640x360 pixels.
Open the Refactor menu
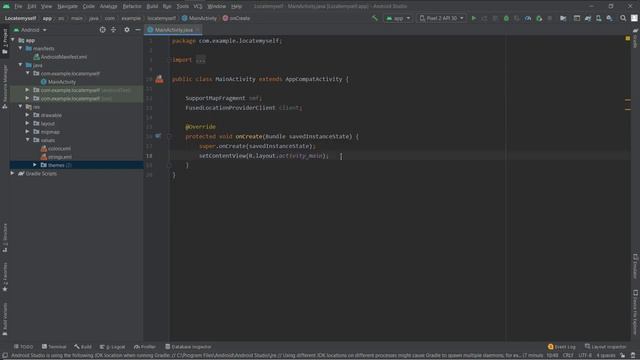coord(131,6)
